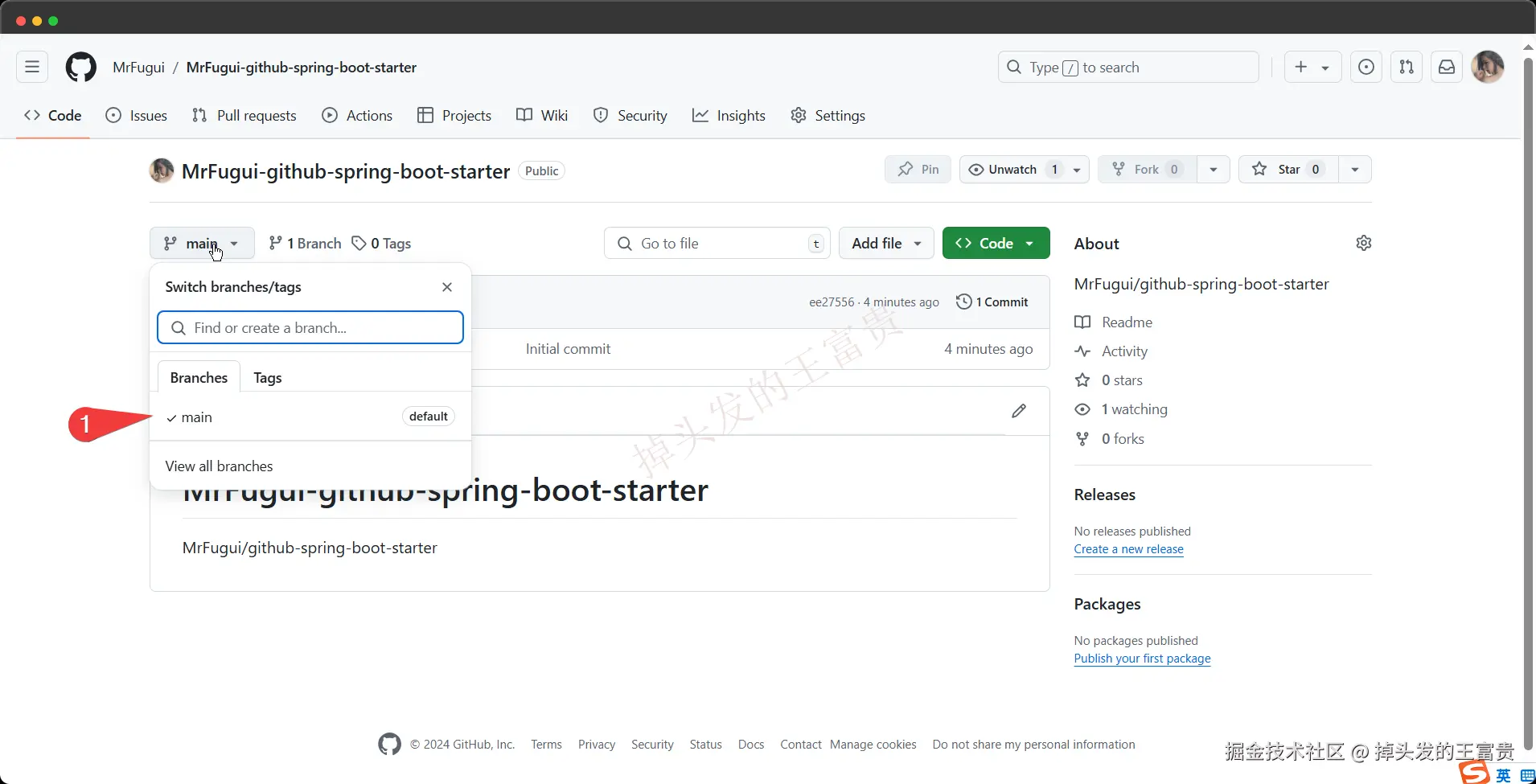This screenshot has width=1536, height=784.
Task: Jump to Readme in About sidebar
Action: coord(1114,322)
